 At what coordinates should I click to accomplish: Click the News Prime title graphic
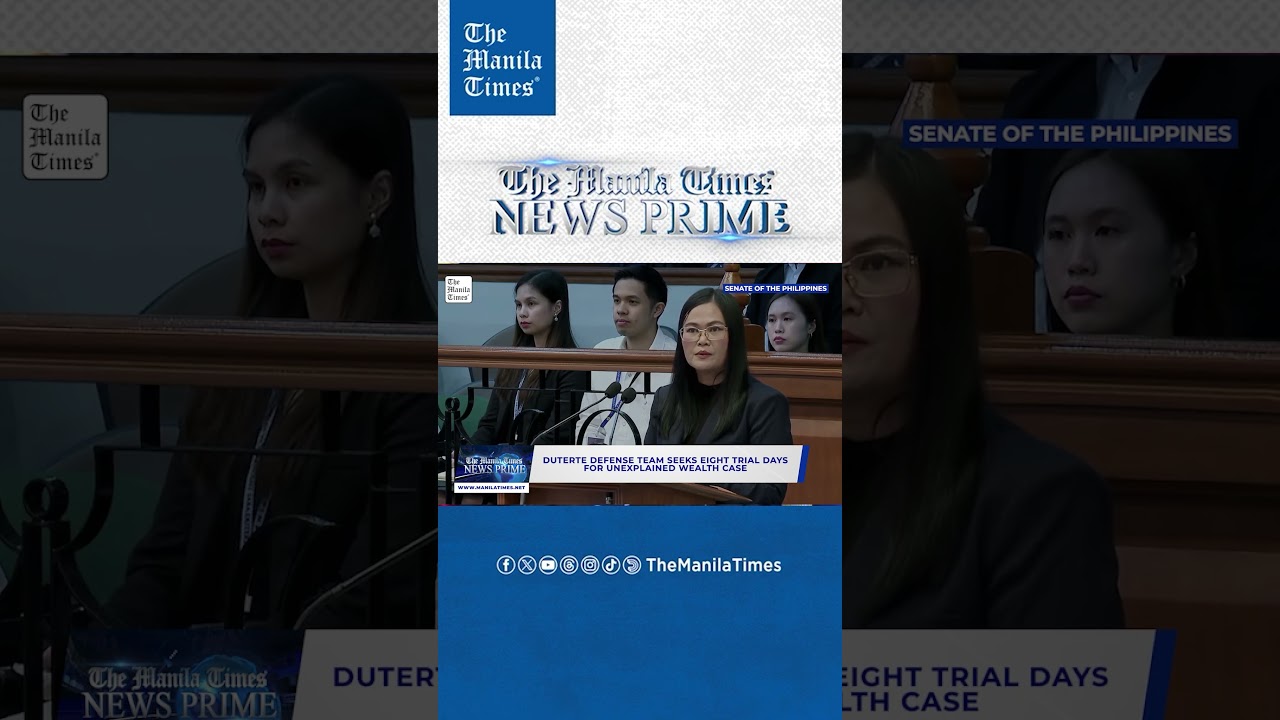639,201
